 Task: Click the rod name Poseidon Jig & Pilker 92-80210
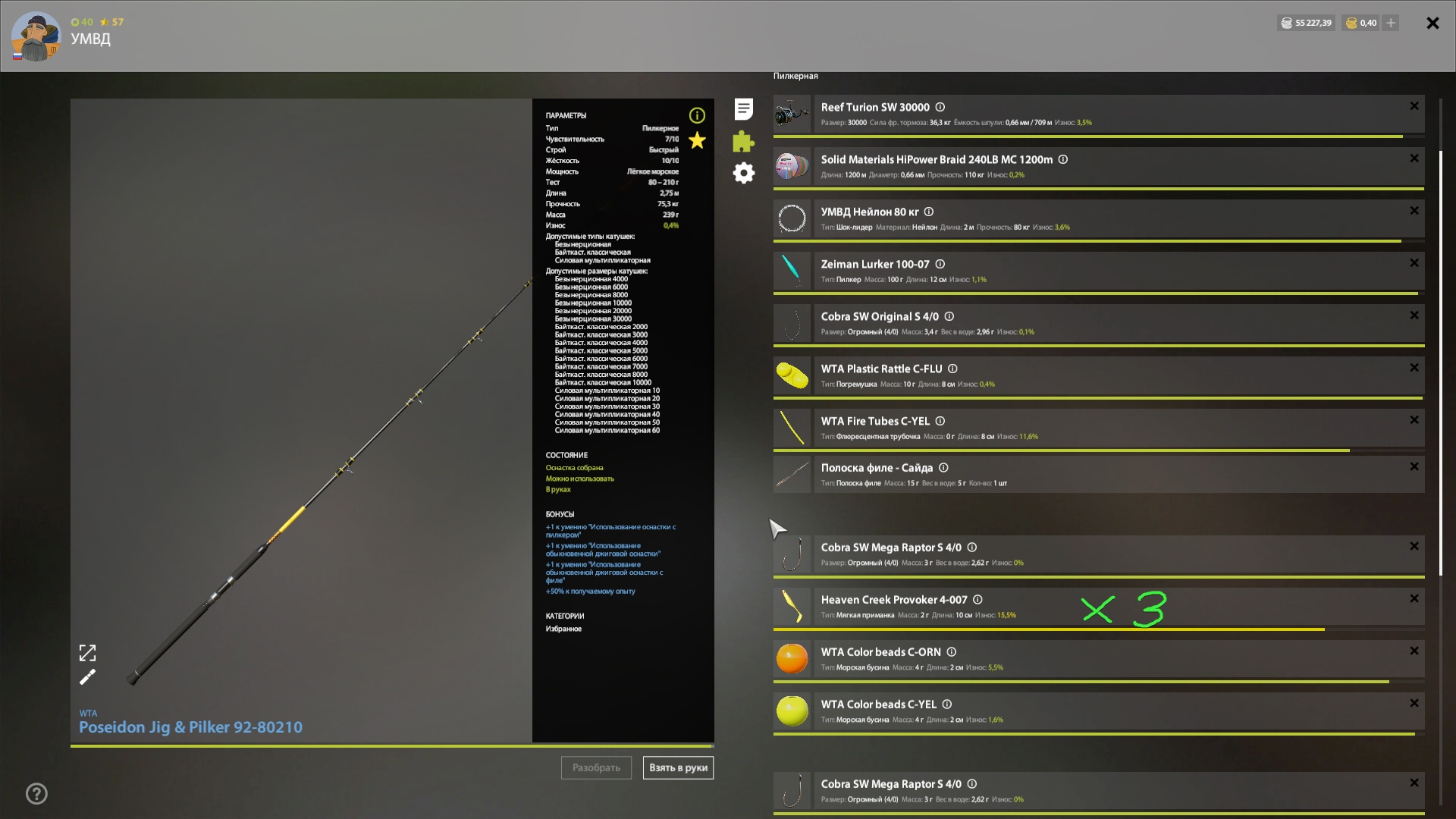[x=190, y=727]
